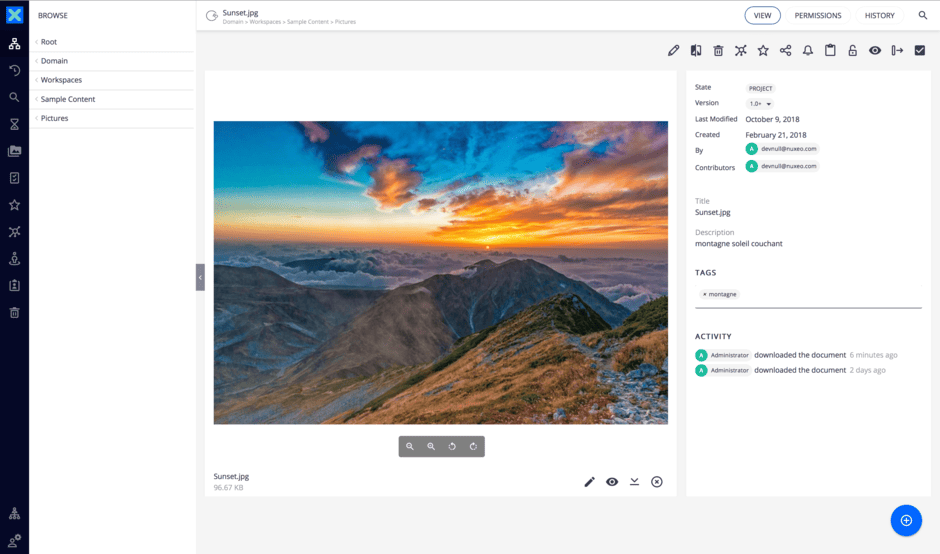
Task: Go to Domain in breadcrumb
Action: tap(233, 22)
